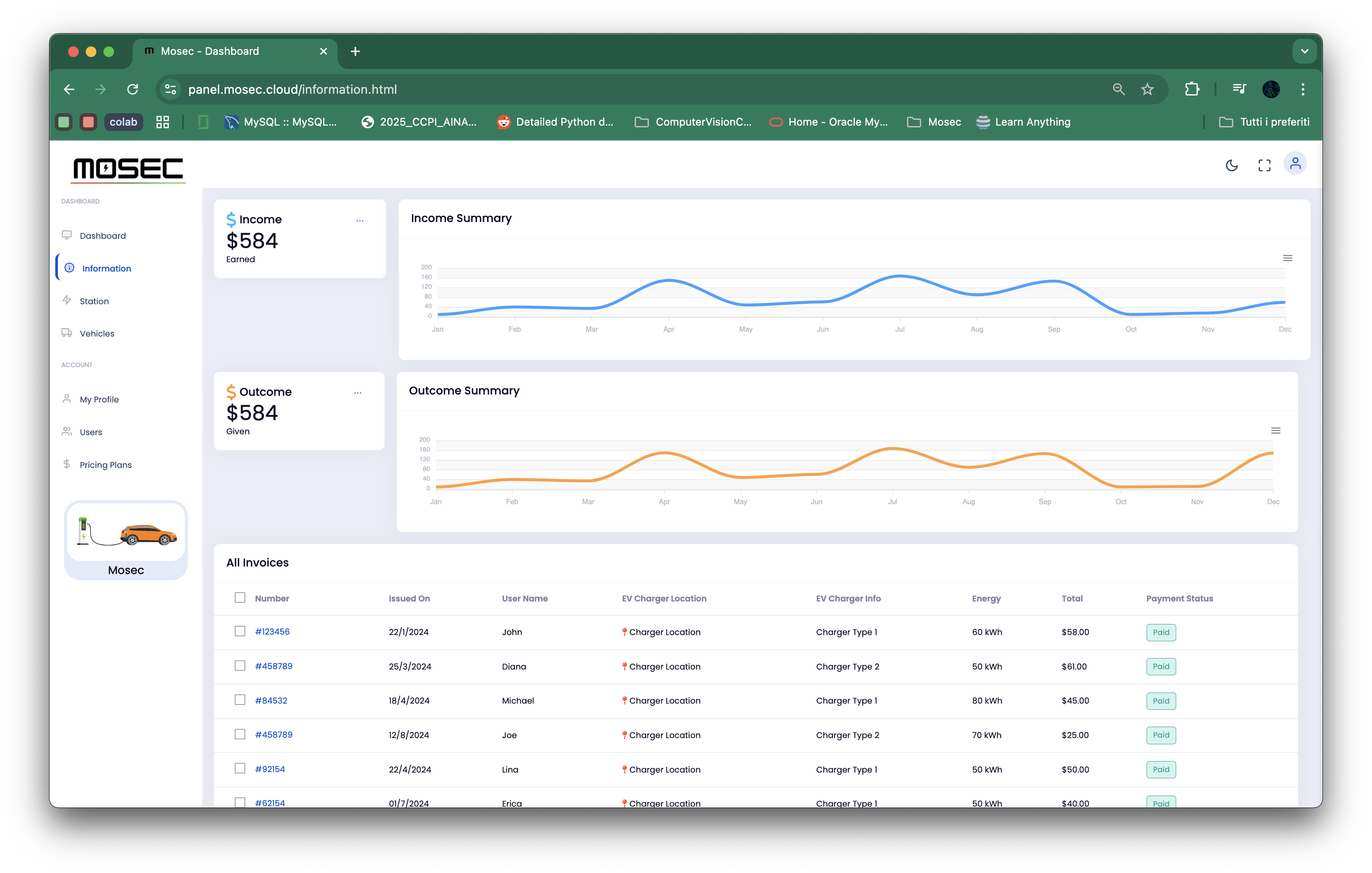The width and height of the screenshot is (1372, 873).
Task: Enter fullscreen via header expand icon
Action: [x=1264, y=165]
